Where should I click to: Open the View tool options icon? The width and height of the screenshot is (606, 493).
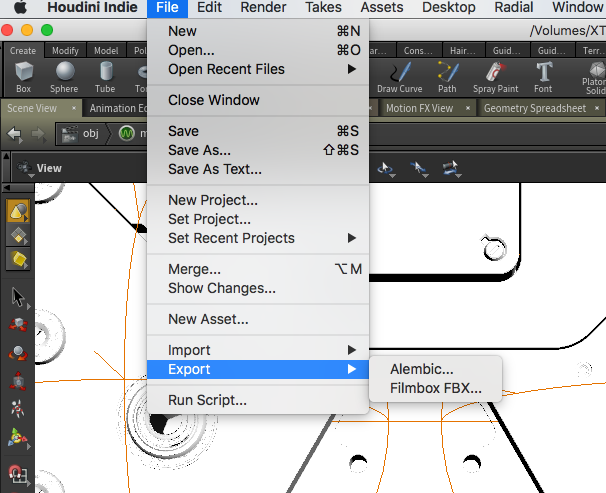(25, 168)
